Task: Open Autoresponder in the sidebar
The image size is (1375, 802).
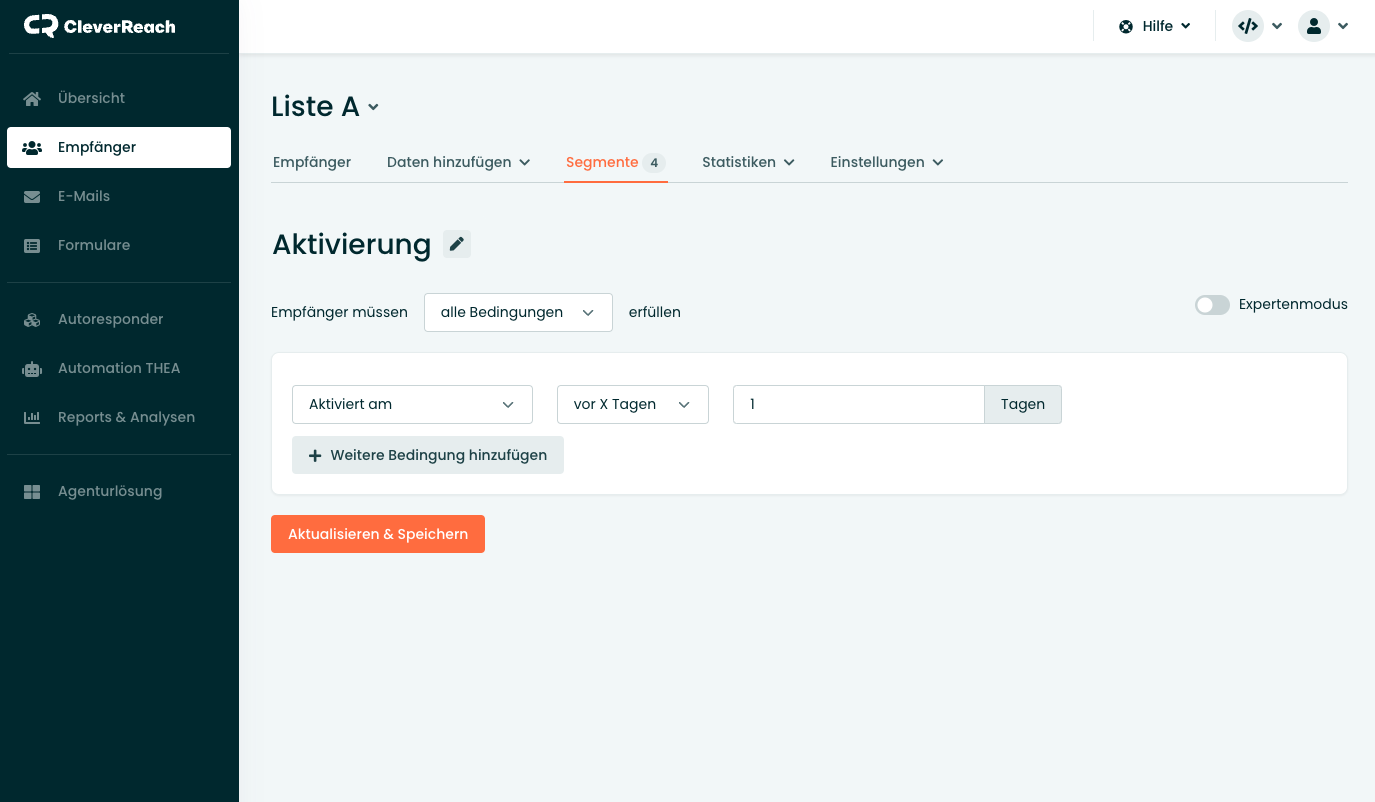Action: [x=110, y=319]
